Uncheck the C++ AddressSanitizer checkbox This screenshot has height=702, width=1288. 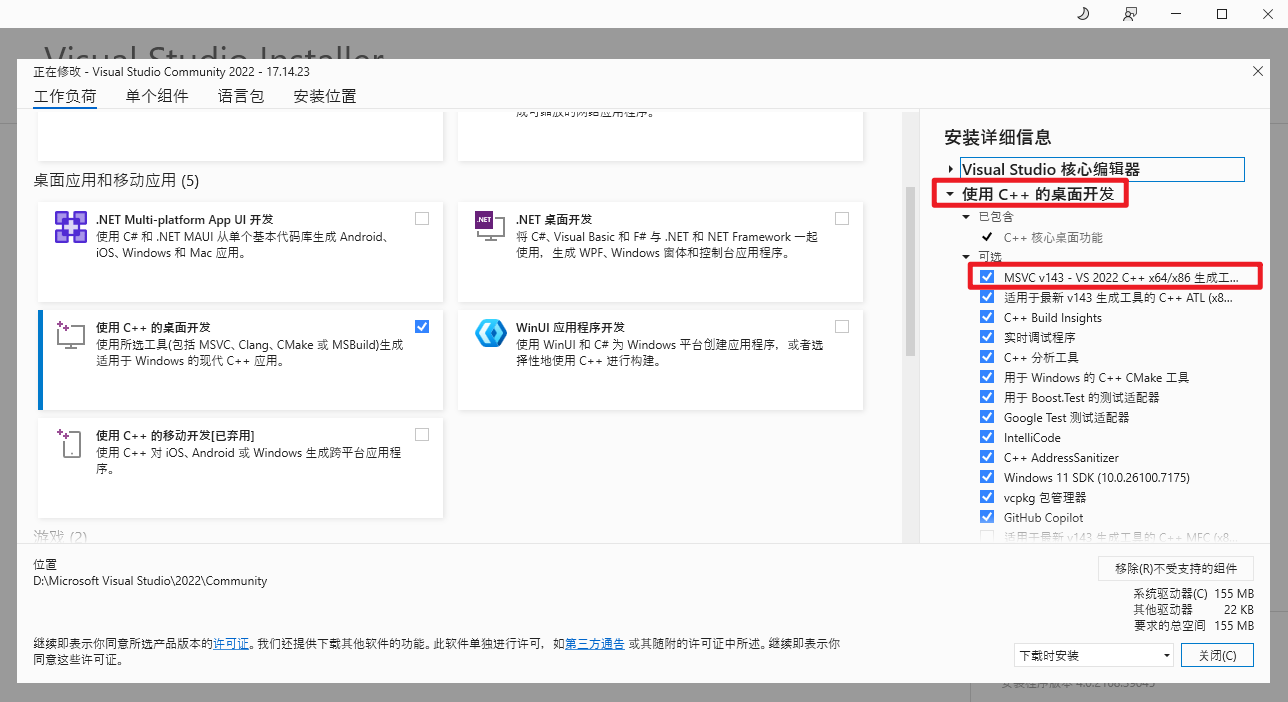tap(988, 457)
